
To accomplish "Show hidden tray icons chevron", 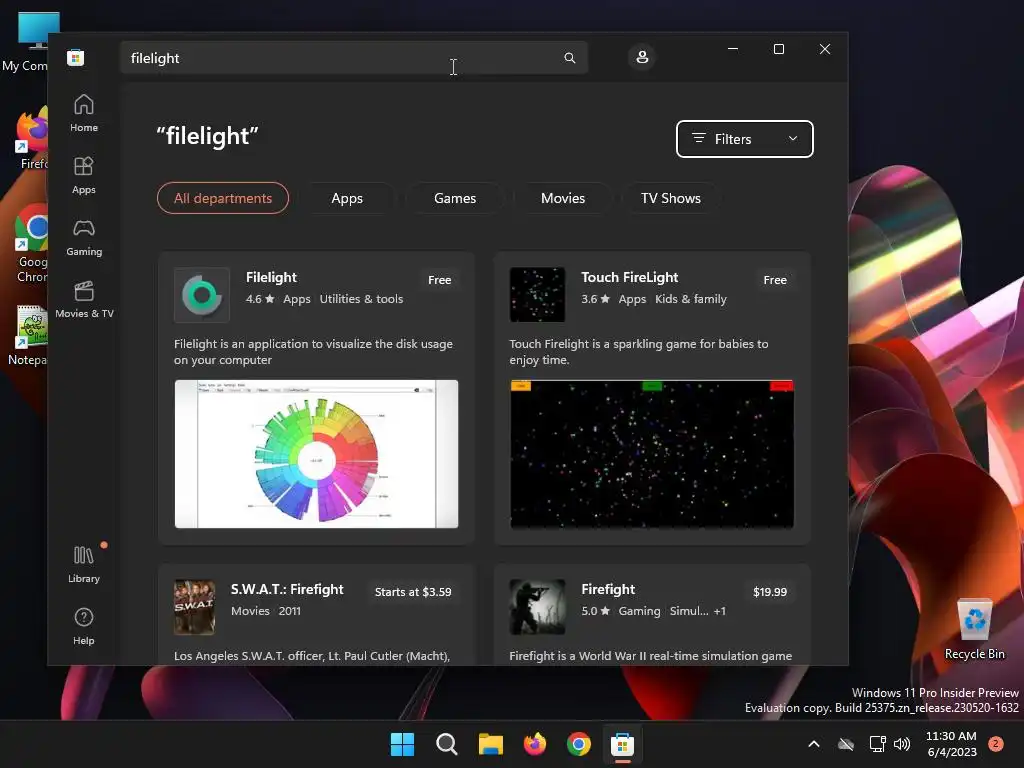I will click(x=814, y=744).
